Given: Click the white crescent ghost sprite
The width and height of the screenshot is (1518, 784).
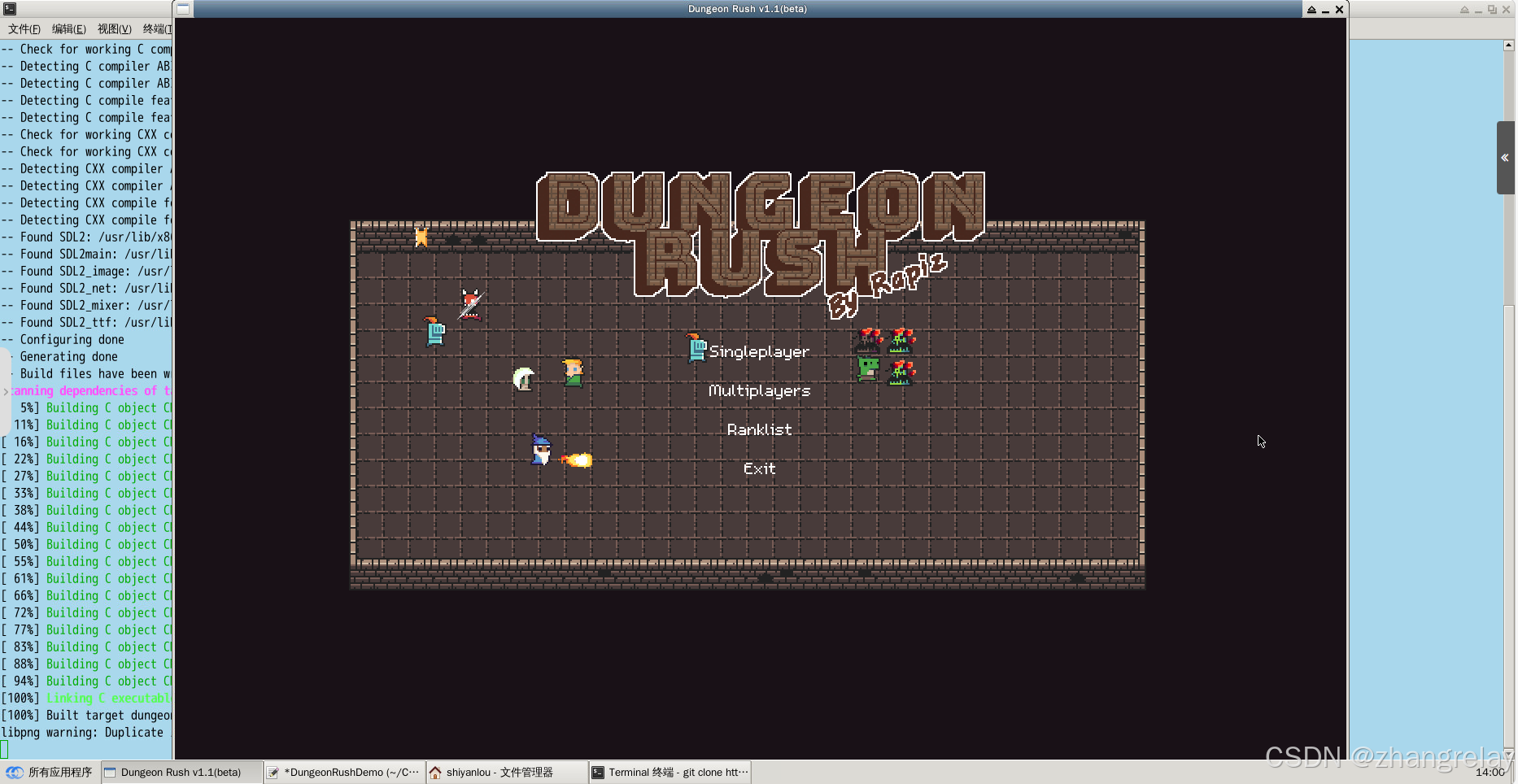Looking at the screenshot, I should point(524,378).
